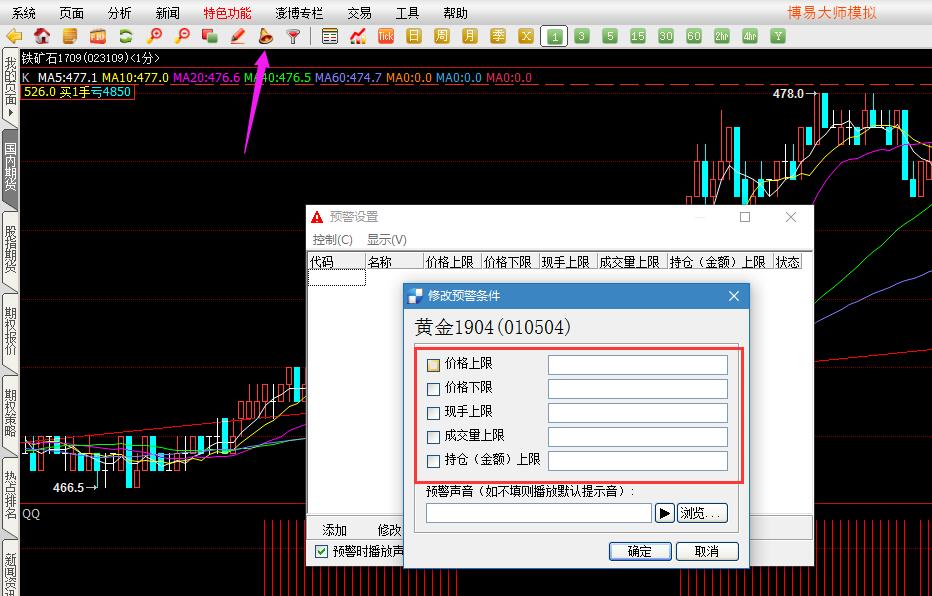The height and width of the screenshot is (596, 932).
Task: Open the 控制(C) menu in the alert window
Action: 332,239
